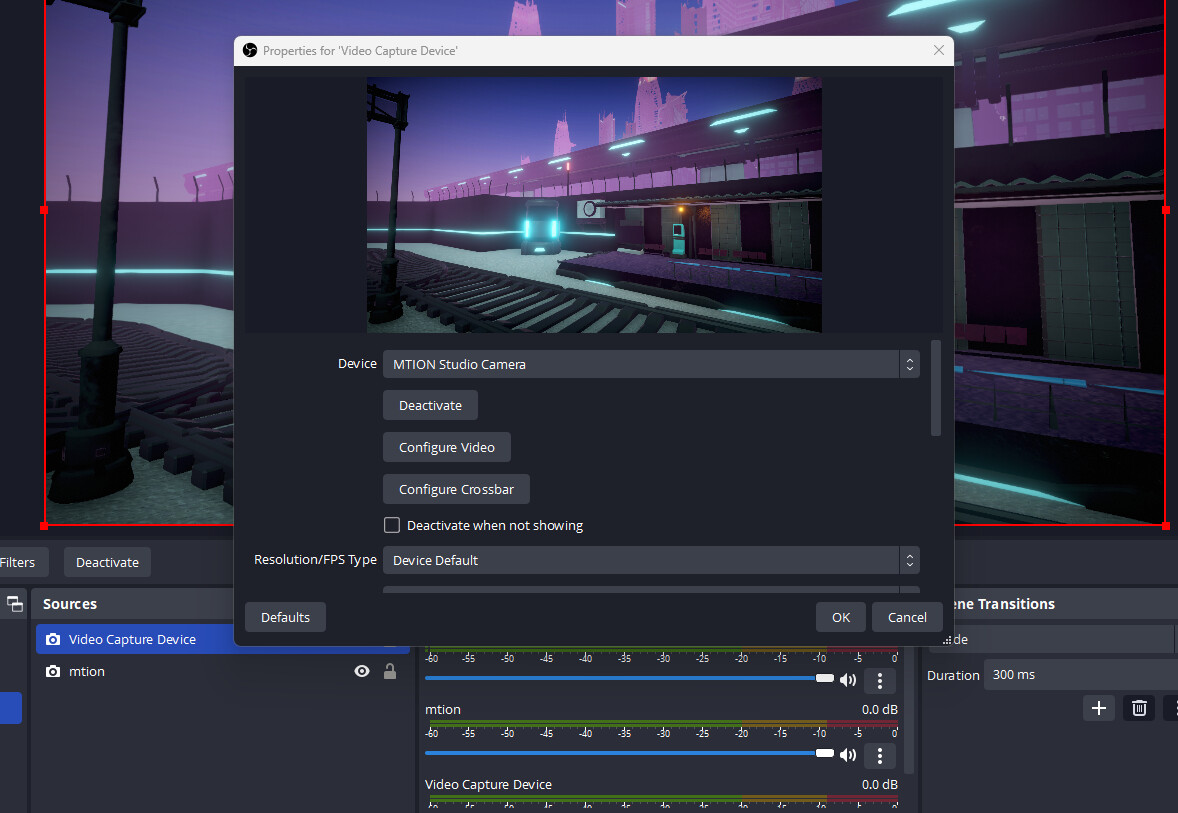Click the OBS logo in the dialog title bar

click(249, 50)
